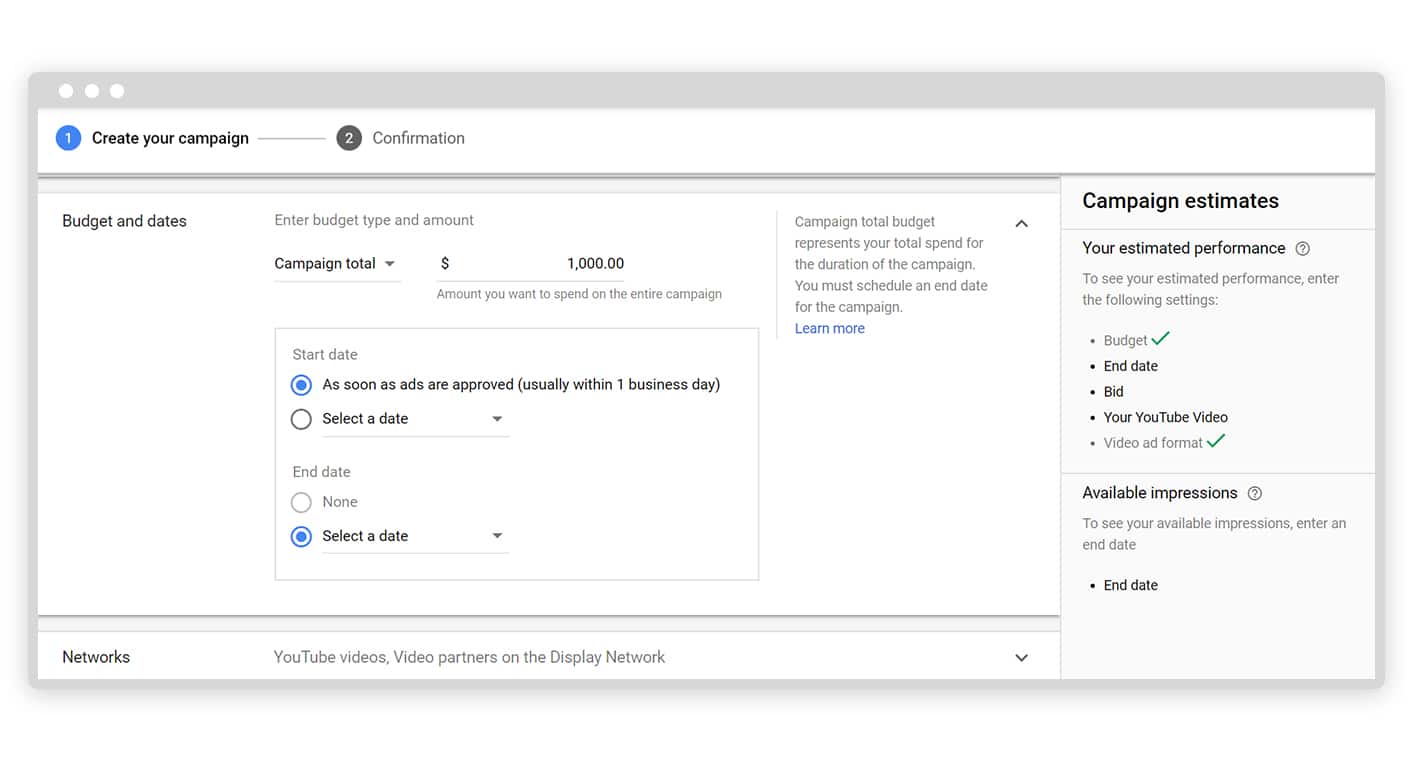Click the Learn more link

pos(829,328)
